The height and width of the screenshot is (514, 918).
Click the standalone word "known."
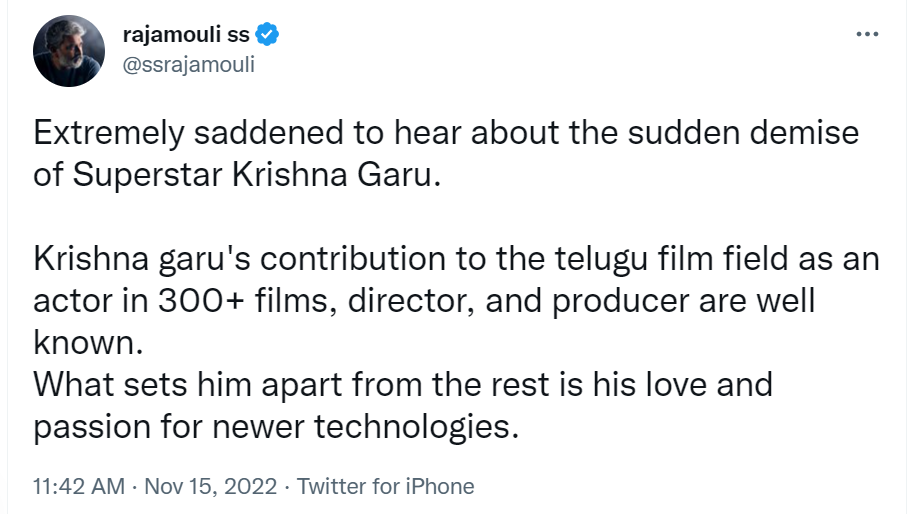point(88,342)
